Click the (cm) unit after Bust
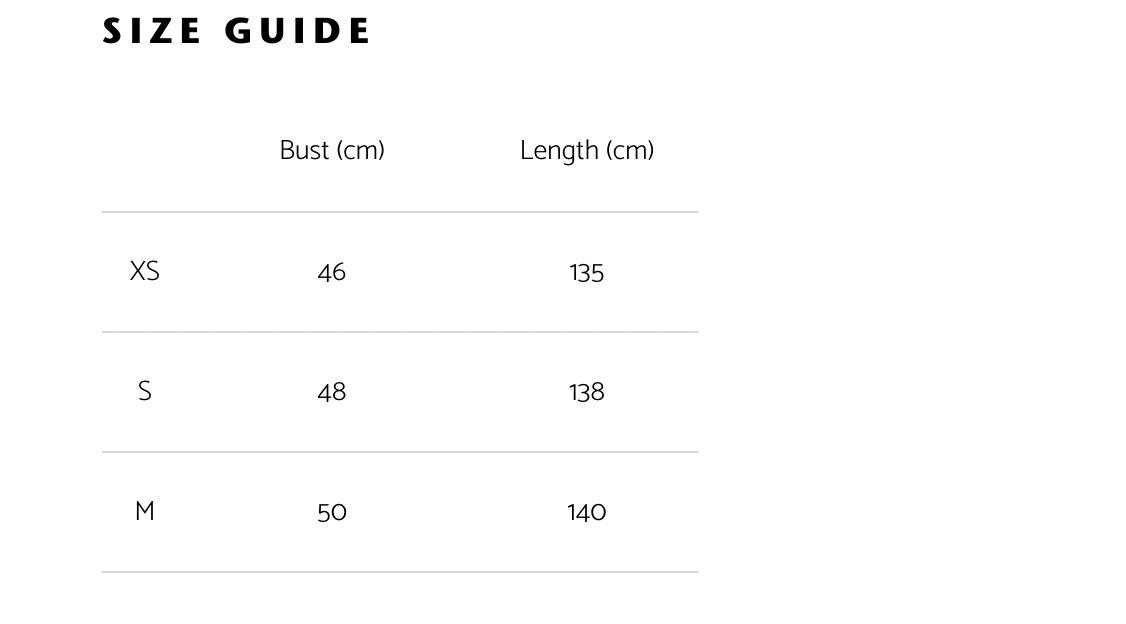 coord(360,151)
